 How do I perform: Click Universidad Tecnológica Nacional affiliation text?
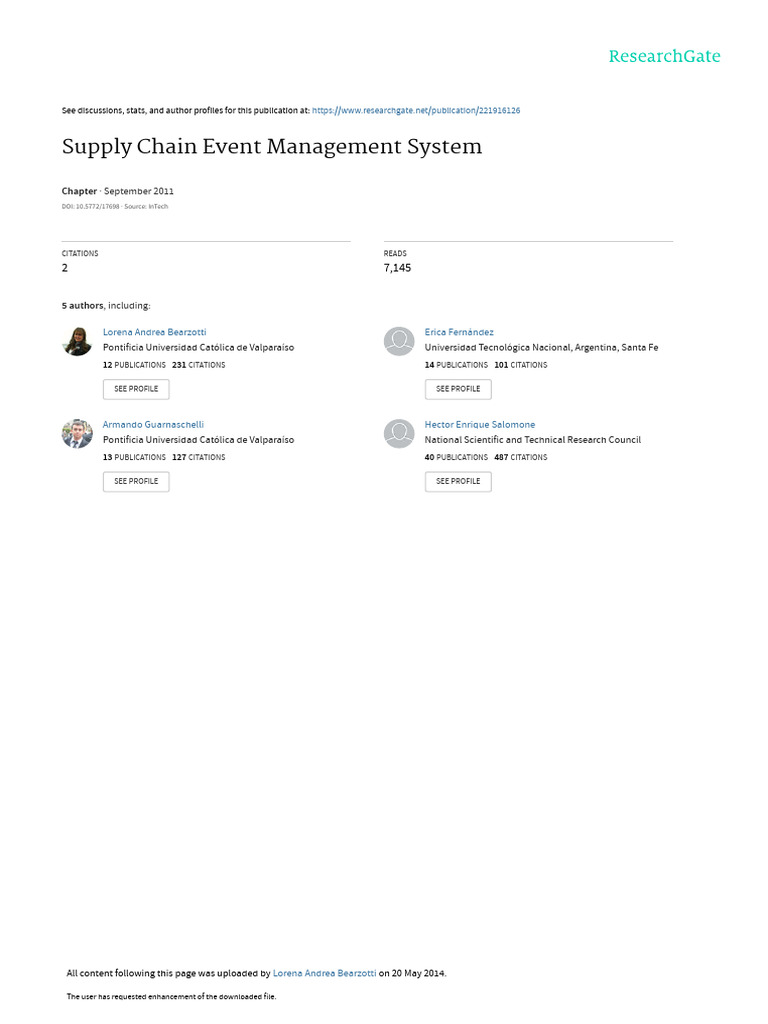pyautogui.click(x=541, y=348)
